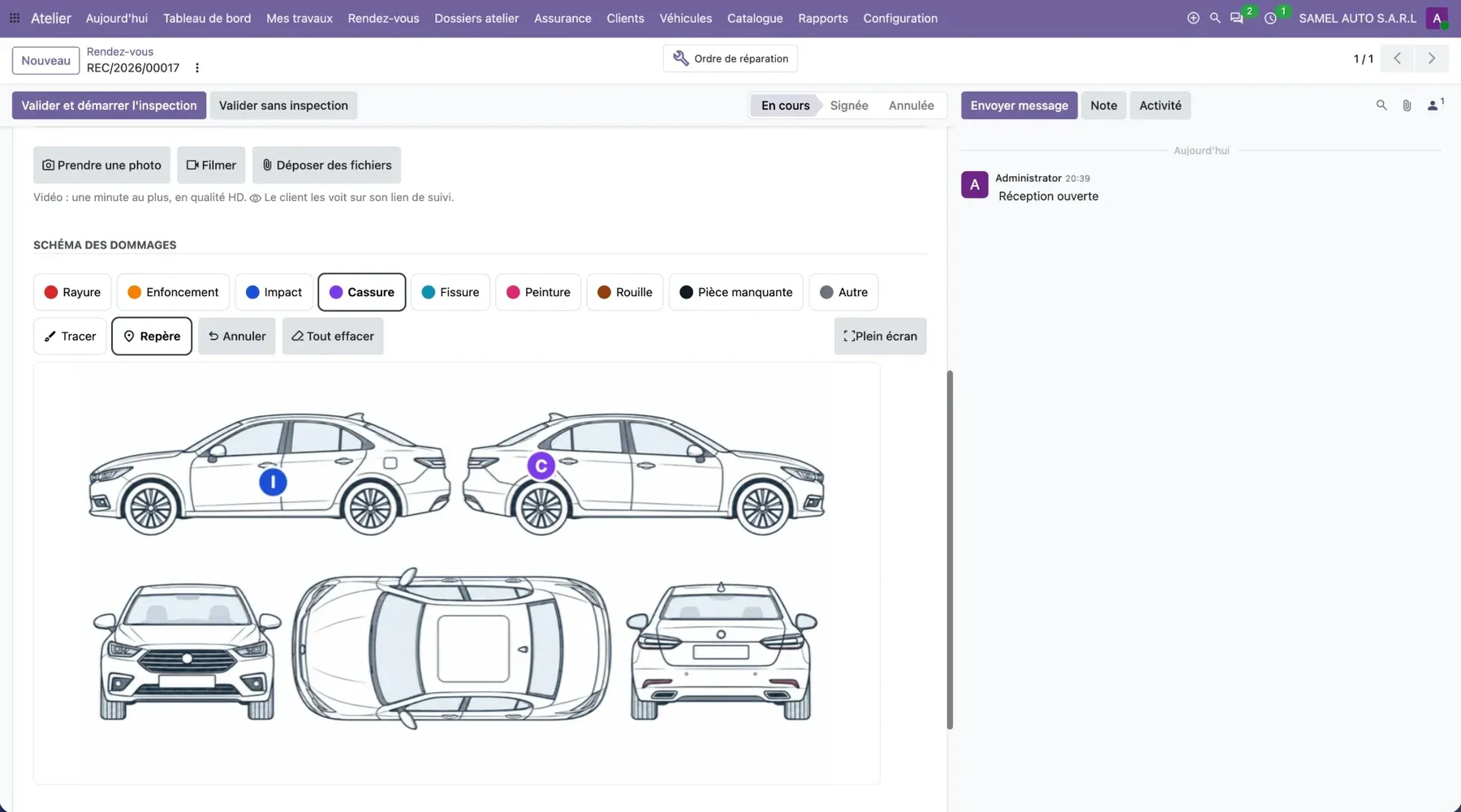Screen dimensions: 1461x812
Task: Click the Rendez-vous breadcrumb link
Action: point(120,51)
